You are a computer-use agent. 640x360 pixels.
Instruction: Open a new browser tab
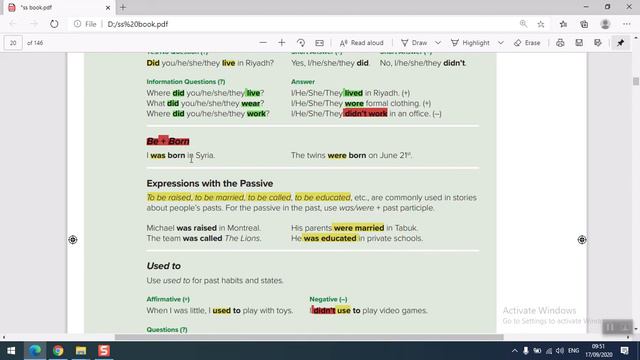[x=123, y=7]
